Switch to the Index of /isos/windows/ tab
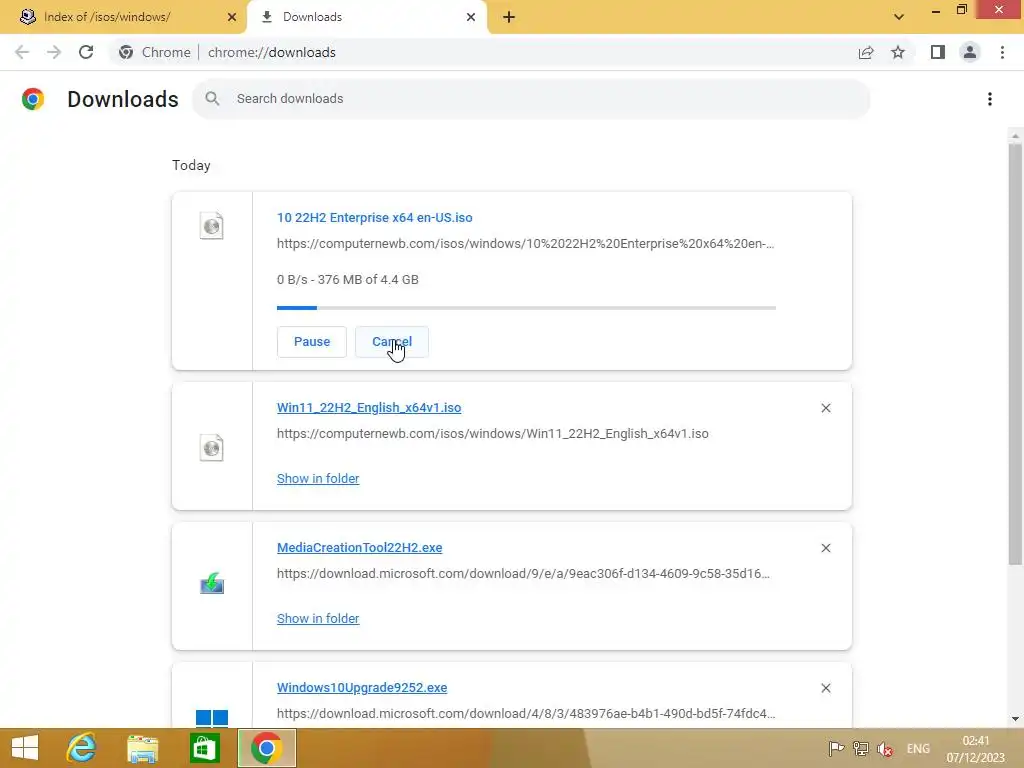 pyautogui.click(x=123, y=17)
